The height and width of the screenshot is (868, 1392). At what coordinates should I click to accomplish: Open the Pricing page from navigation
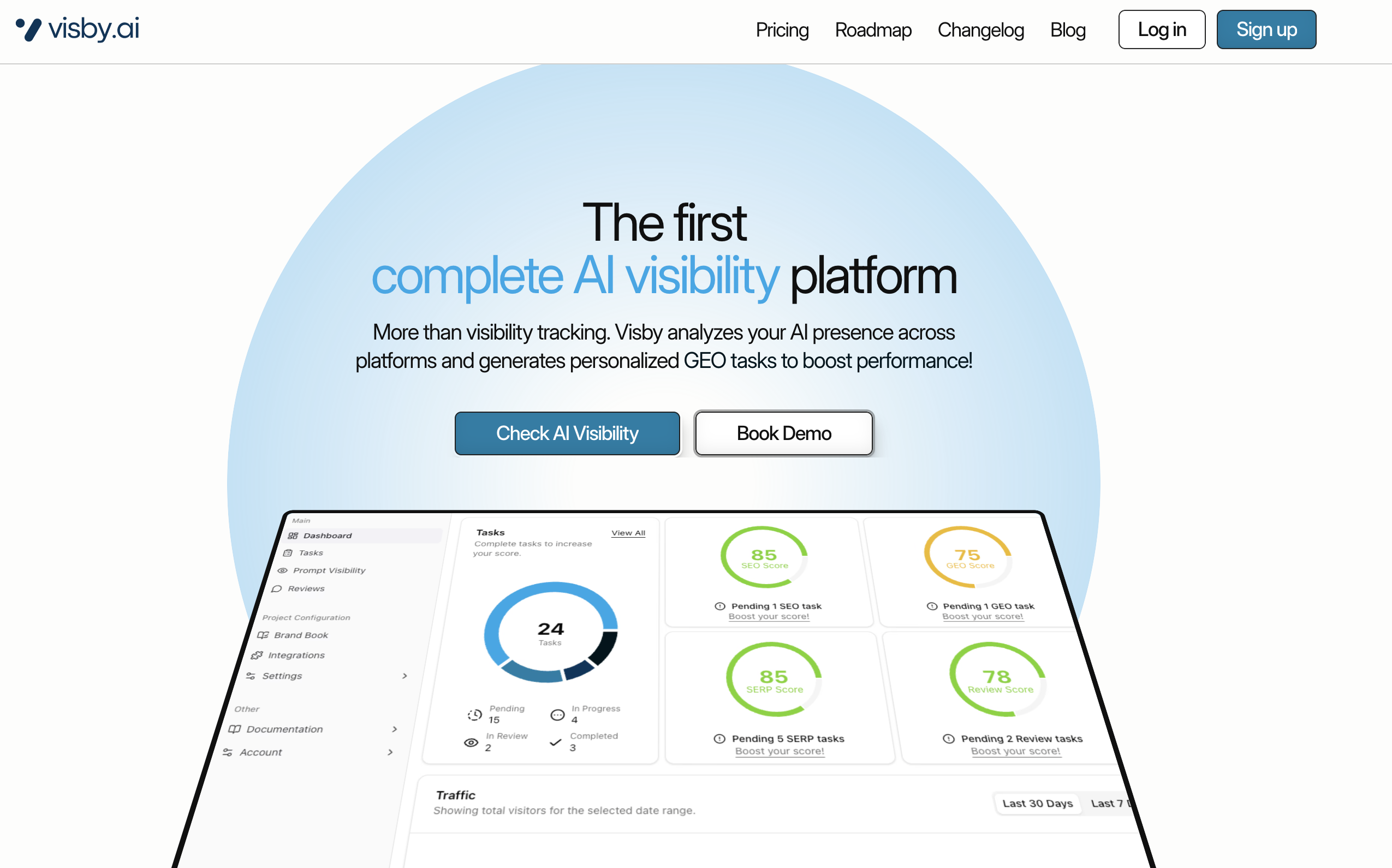click(782, 30)
